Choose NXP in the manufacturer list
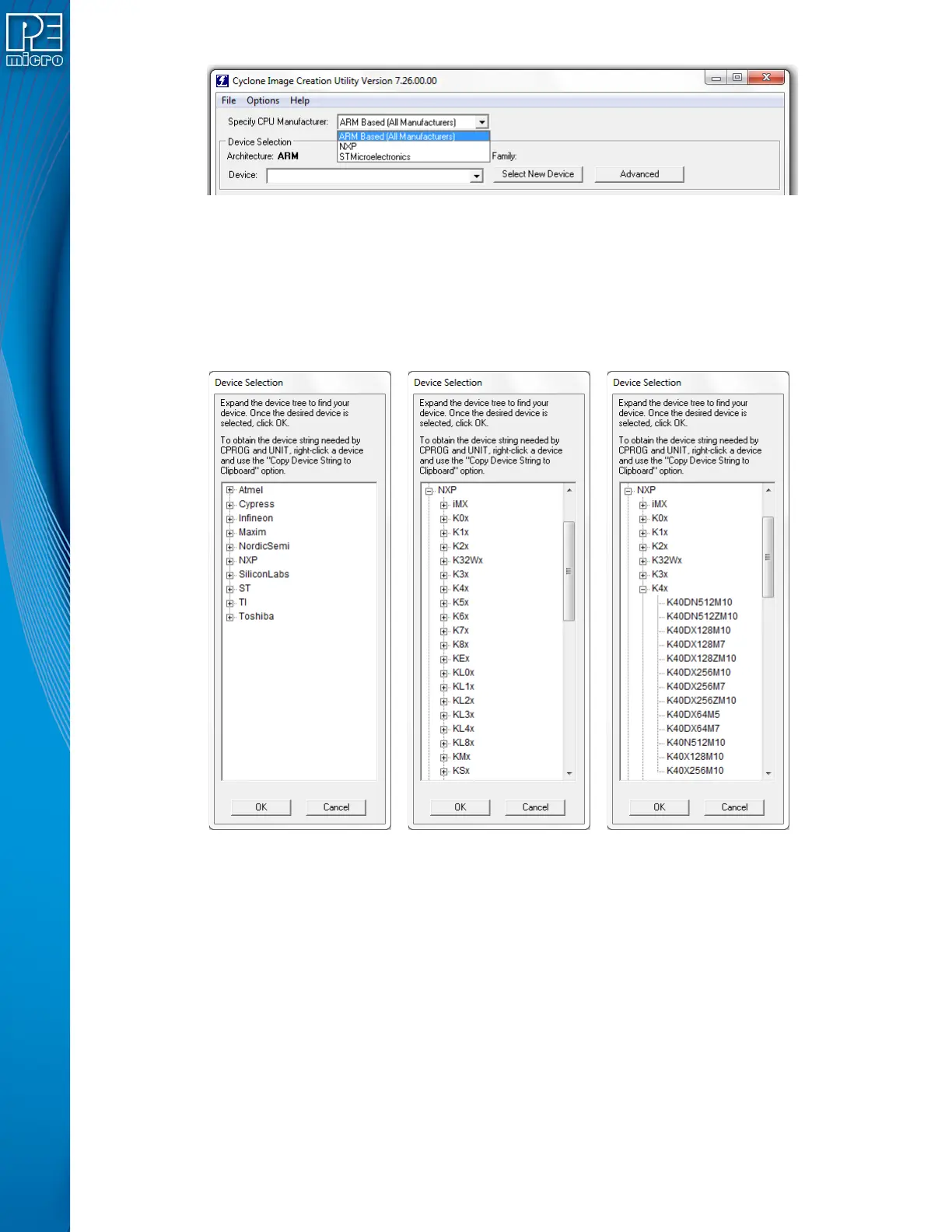Screen dimensions: 952x1232 (x=414, y=146)
